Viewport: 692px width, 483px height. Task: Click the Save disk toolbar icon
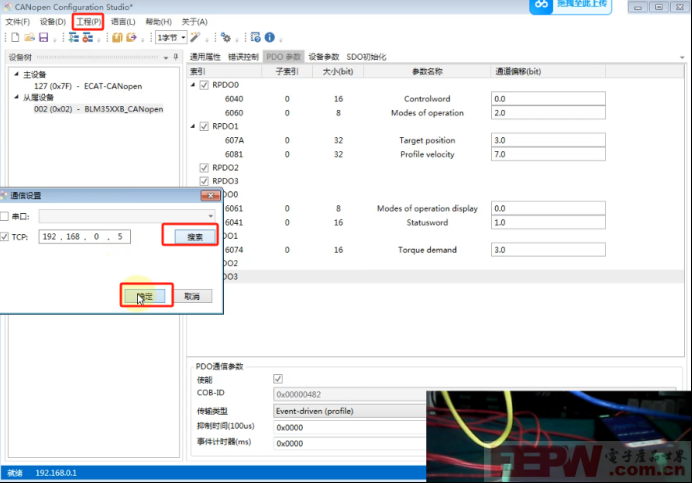[x=43, y=38]
